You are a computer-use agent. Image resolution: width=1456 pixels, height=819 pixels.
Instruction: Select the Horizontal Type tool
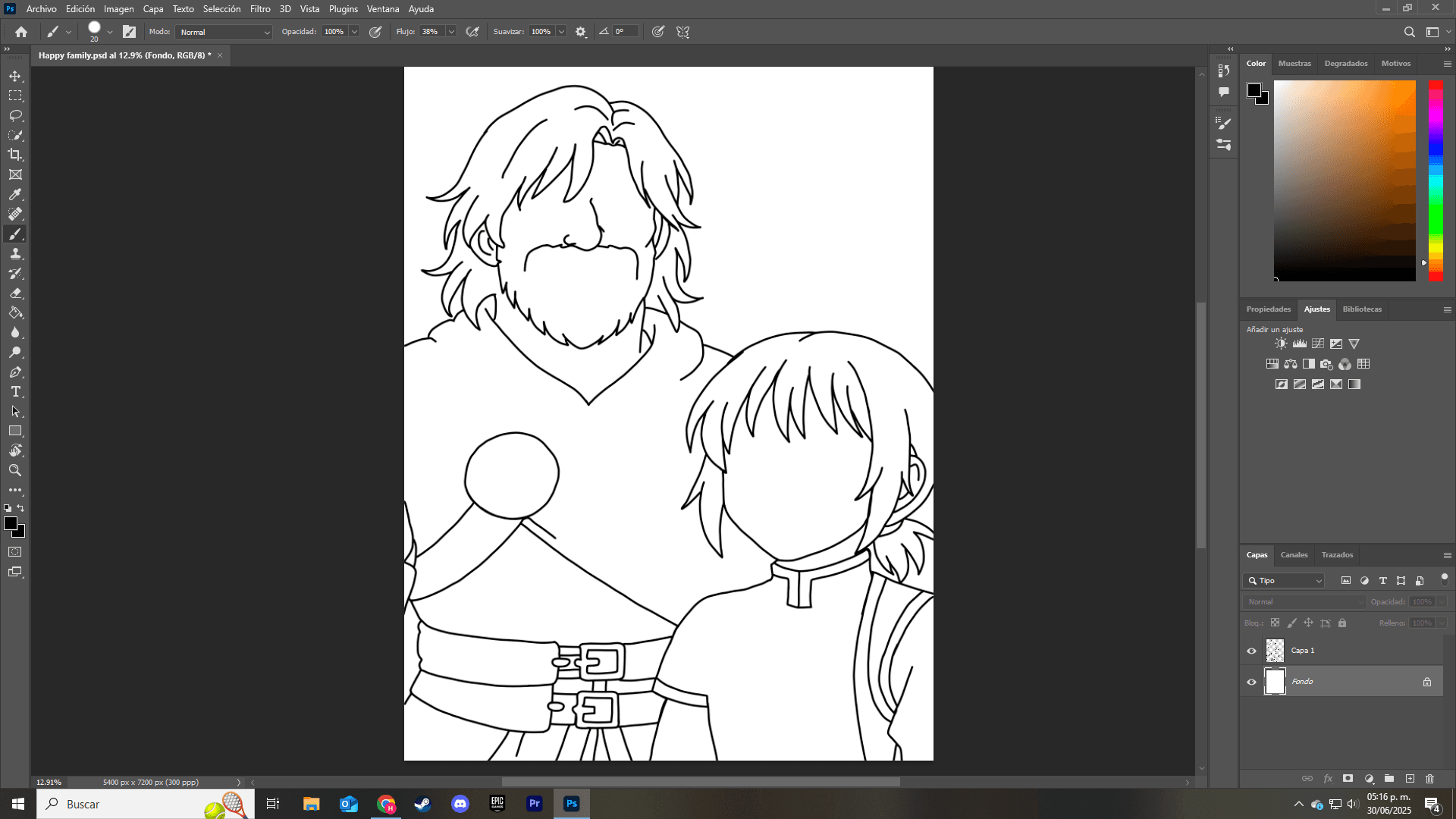(x=15, y=392)
